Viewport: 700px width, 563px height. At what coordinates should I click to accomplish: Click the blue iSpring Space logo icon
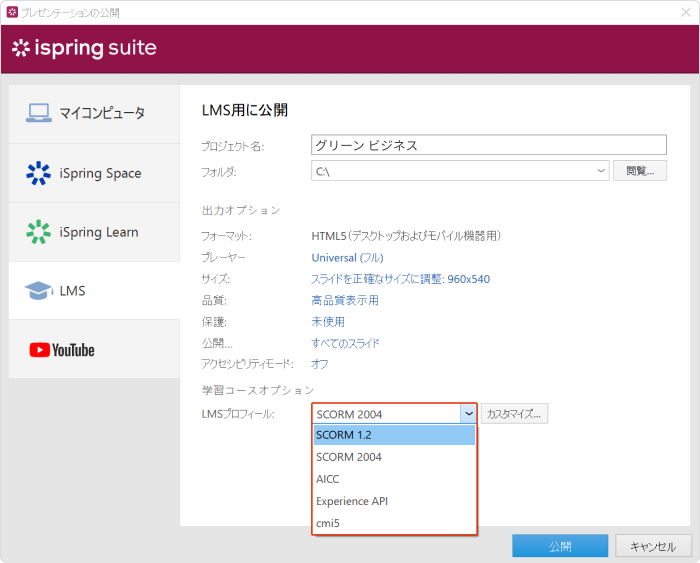(x=38, y=173)
